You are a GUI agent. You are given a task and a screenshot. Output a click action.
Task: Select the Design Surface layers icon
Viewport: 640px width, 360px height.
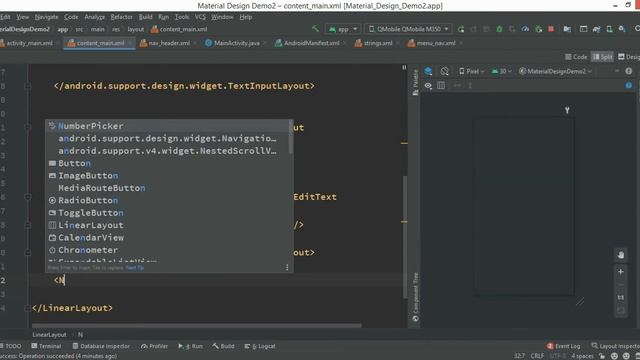(428, 71)
